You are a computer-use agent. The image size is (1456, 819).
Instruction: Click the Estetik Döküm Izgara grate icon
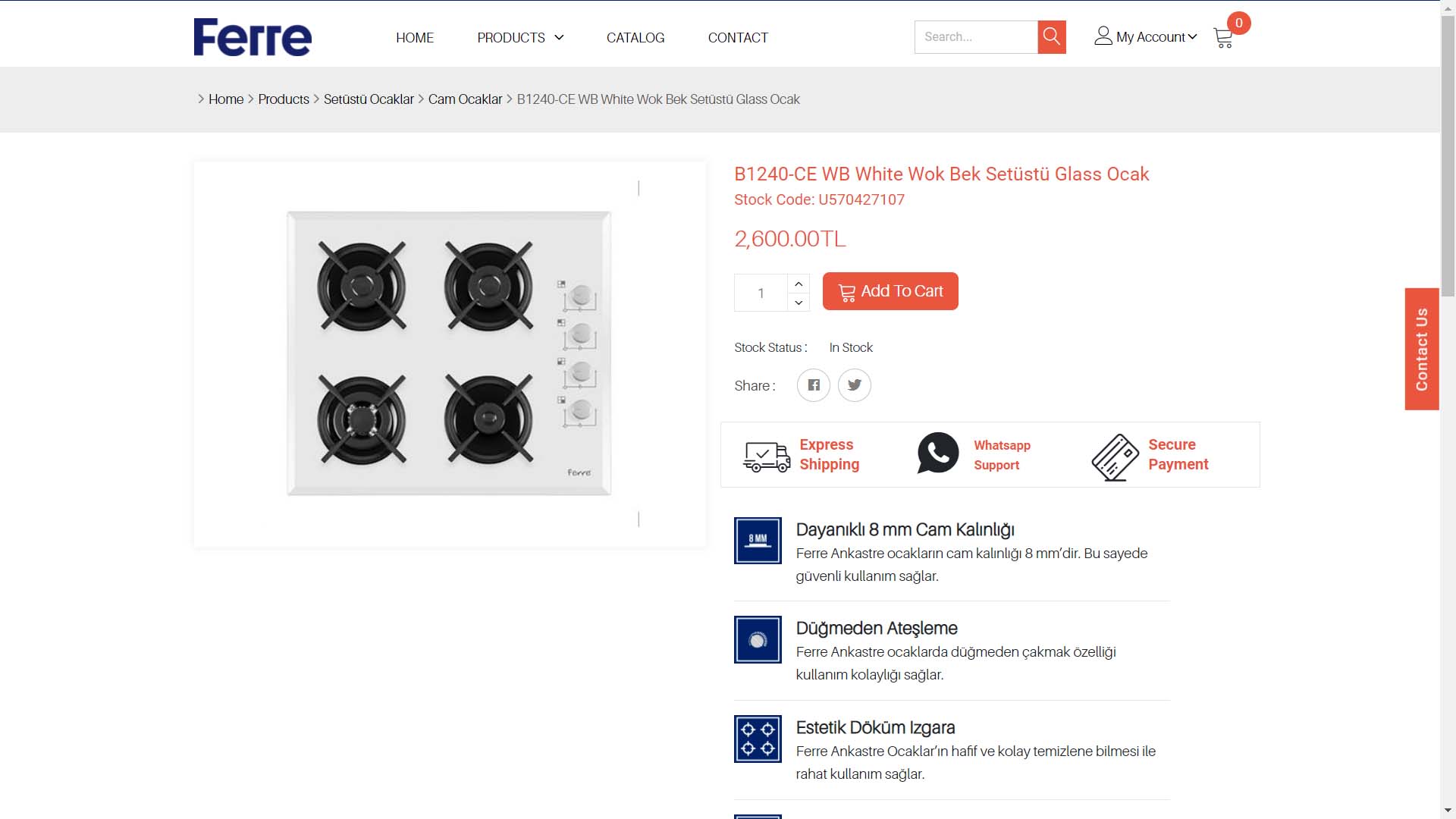click(758, 739)
